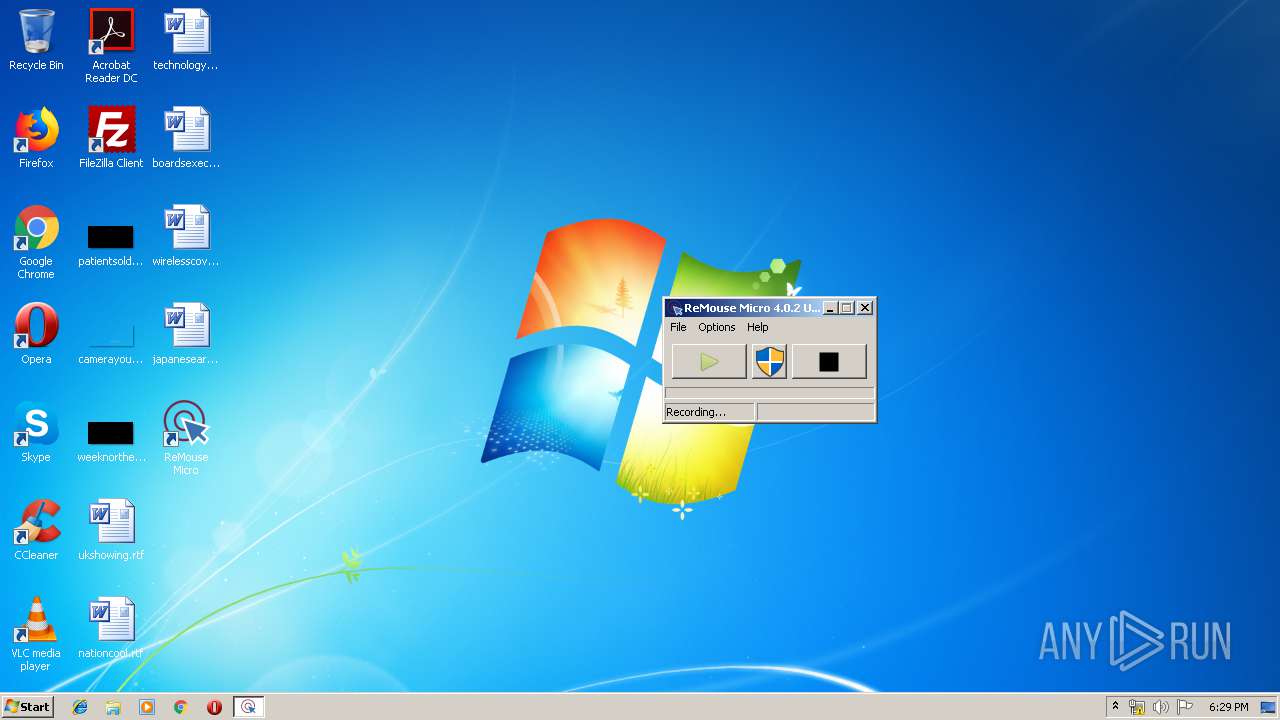The height and width of the screenshot is (720, 1280).
Task: Launch Opera from the taskbar
Action: click(x=214, y=707)
